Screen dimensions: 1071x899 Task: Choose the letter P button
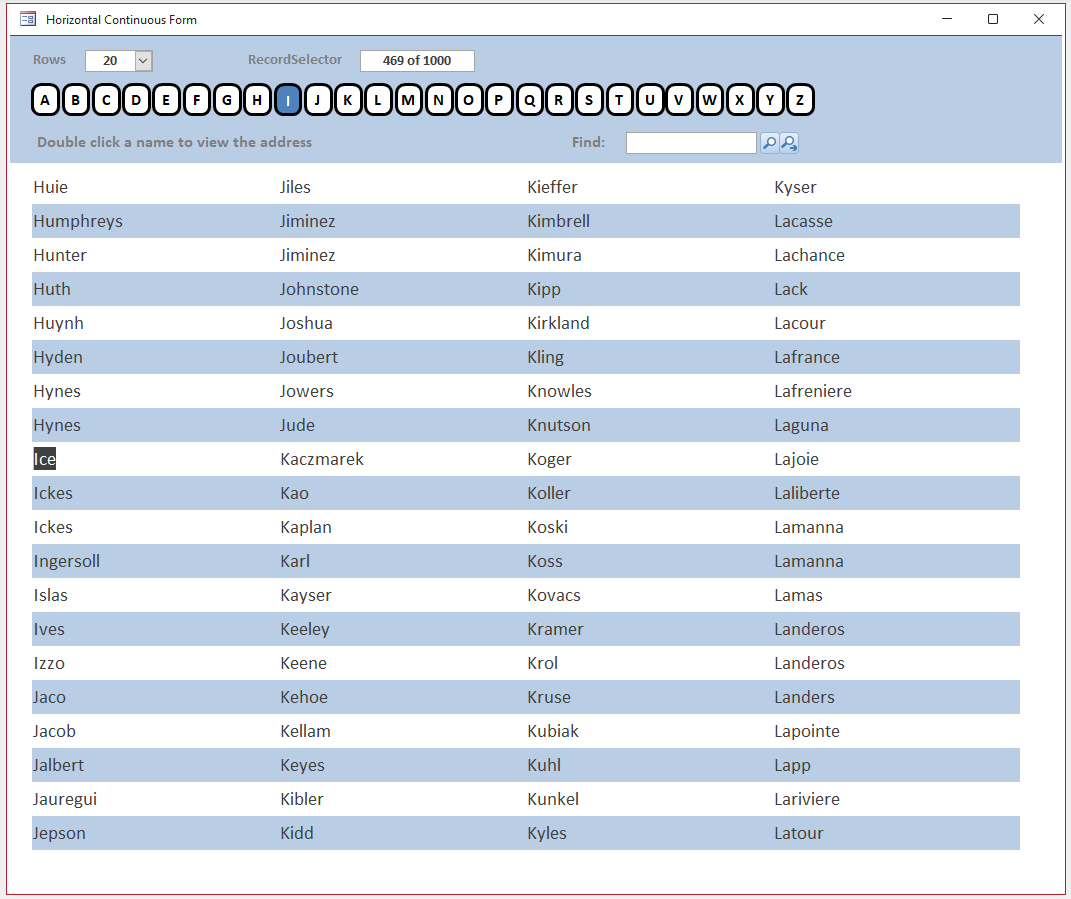coord(499,100)
